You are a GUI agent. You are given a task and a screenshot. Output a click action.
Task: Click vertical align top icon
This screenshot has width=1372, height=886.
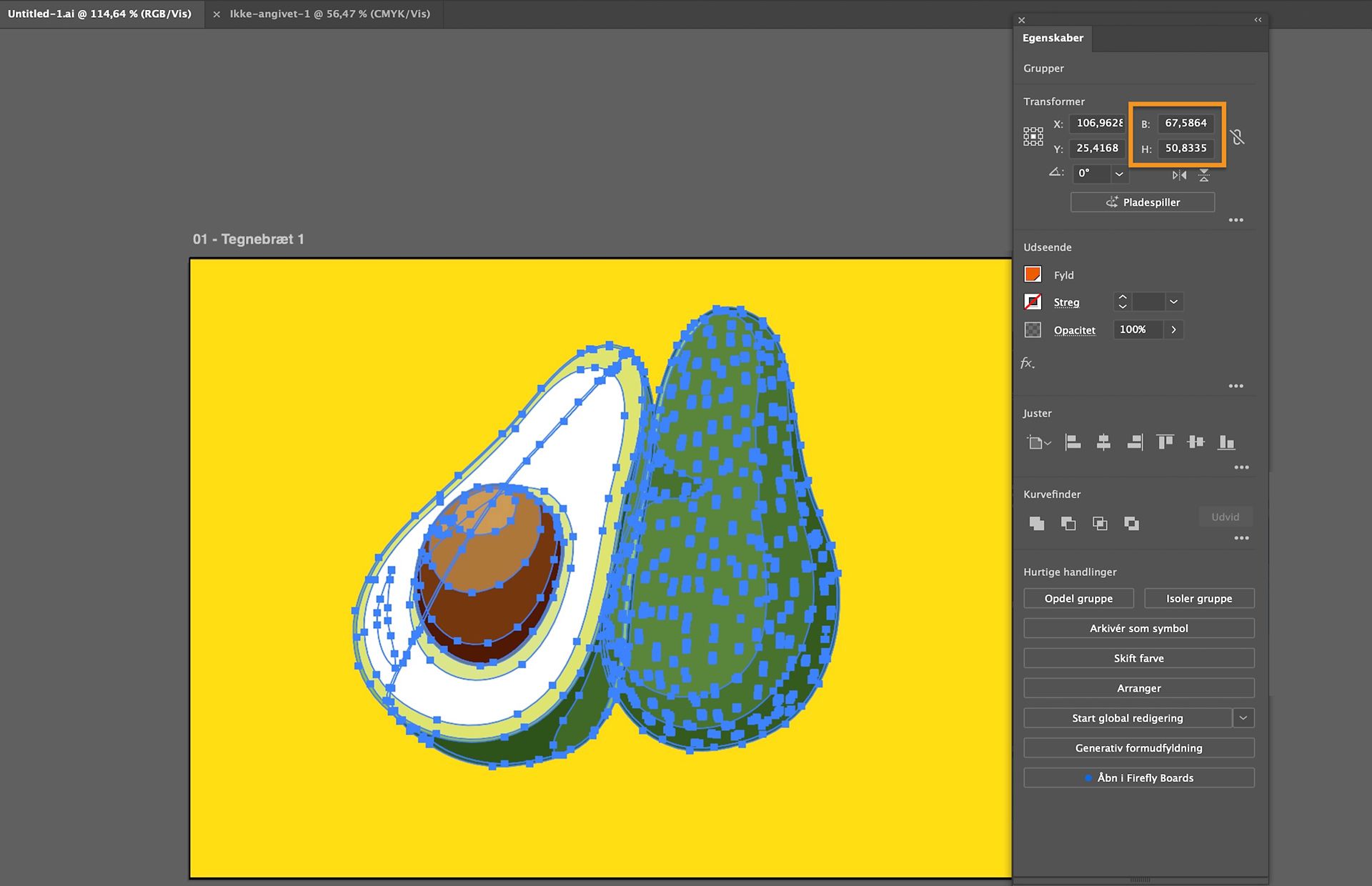point(1165,442)
